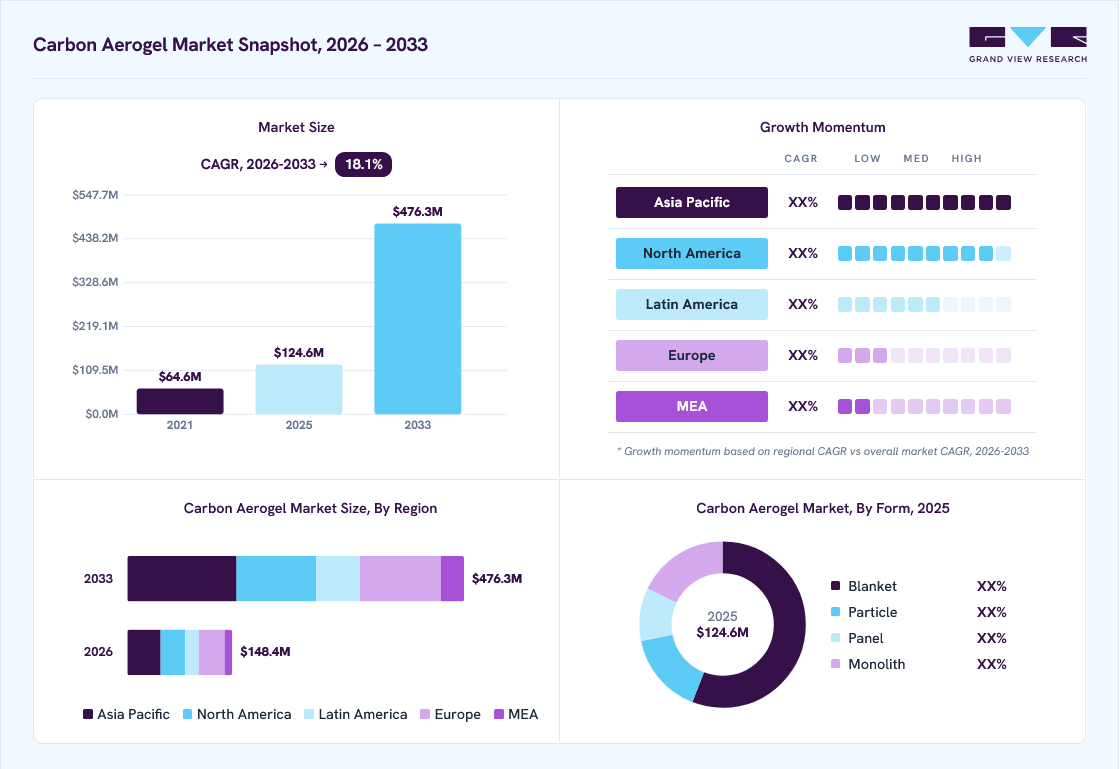Click the donut center $124.6M value

point(722,633)
